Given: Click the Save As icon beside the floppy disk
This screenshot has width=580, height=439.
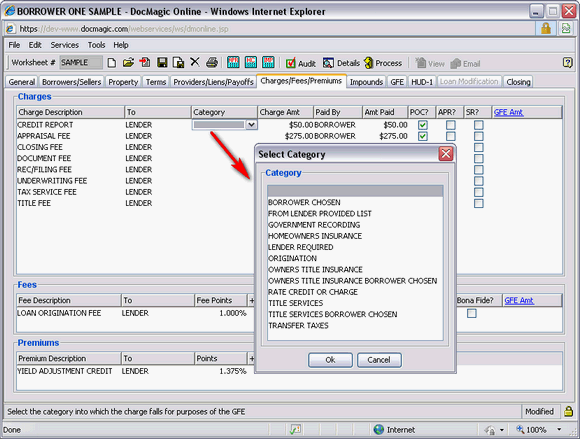Looking at the screenshot, I should 179,63.
